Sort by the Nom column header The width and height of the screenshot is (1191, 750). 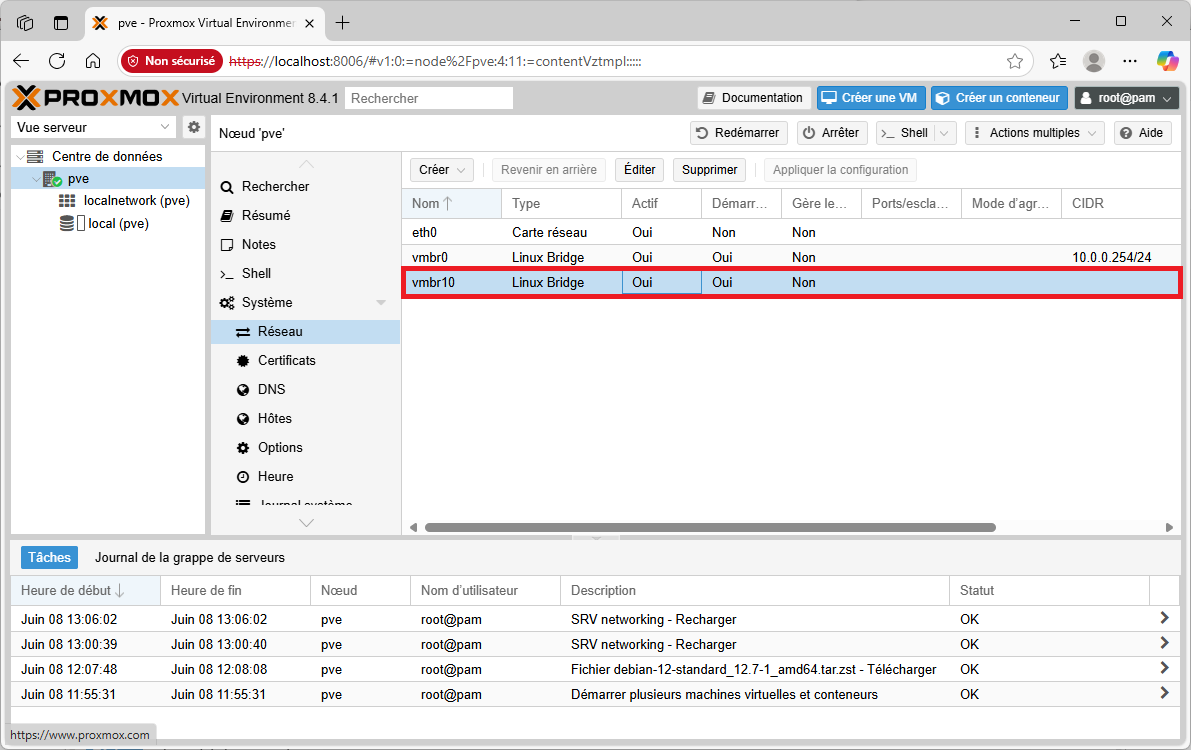point(451,204)
